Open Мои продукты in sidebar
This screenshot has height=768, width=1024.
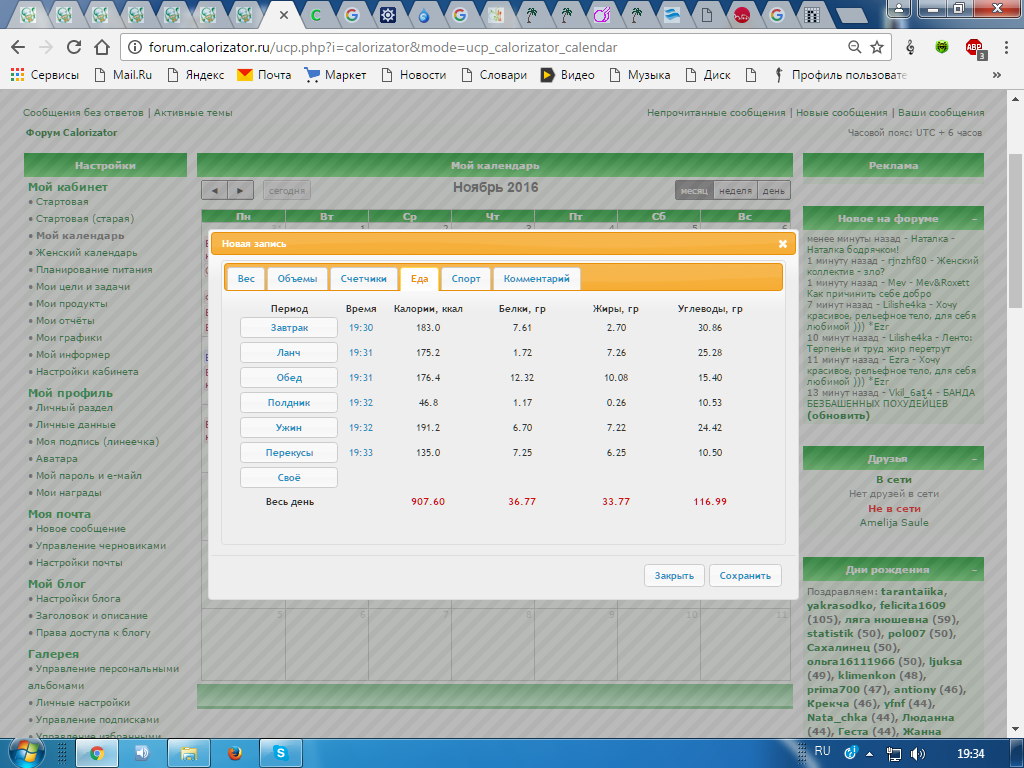[71, 304]
